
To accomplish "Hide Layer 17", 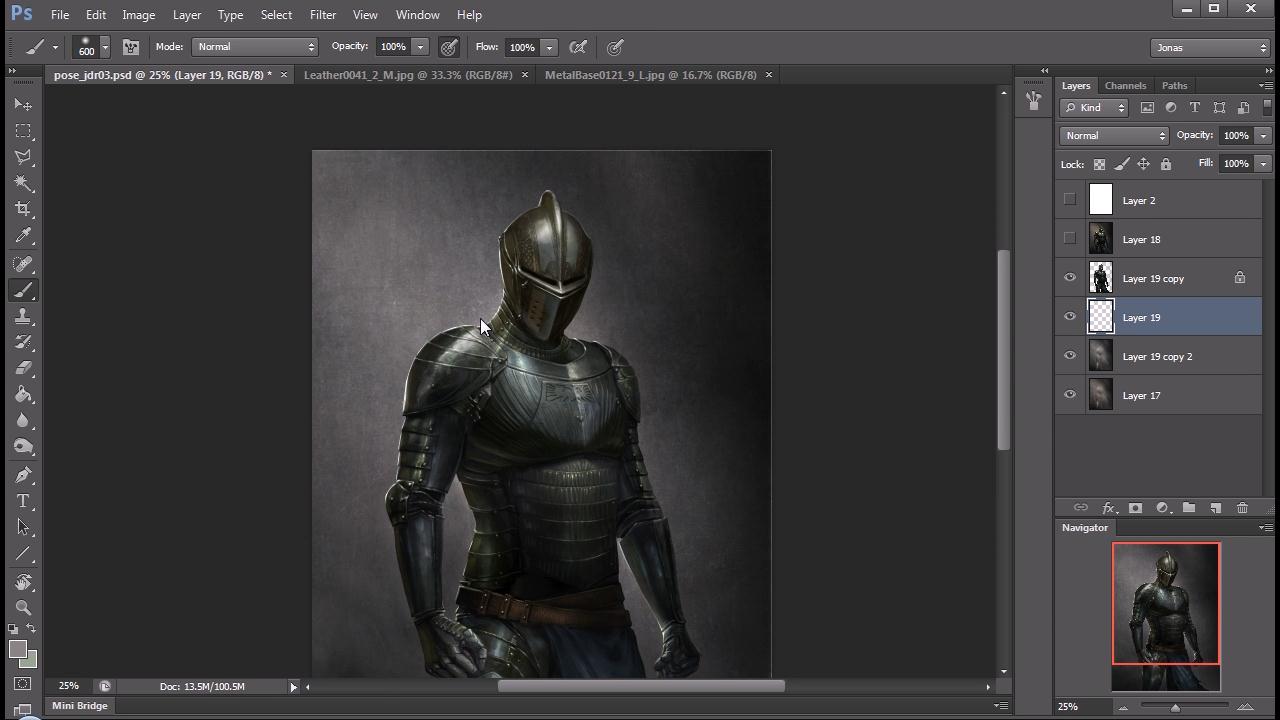I will click(1070, 395).
